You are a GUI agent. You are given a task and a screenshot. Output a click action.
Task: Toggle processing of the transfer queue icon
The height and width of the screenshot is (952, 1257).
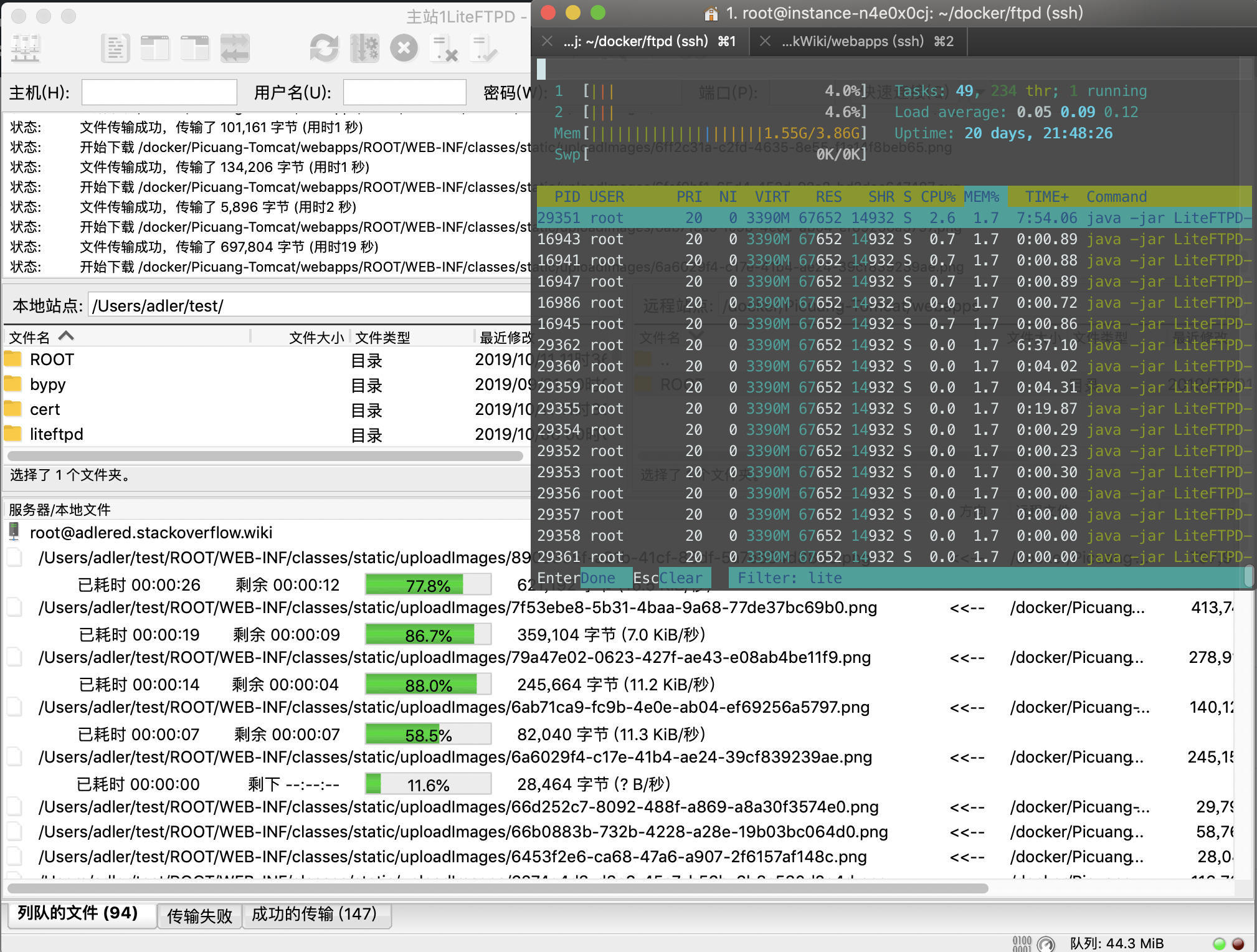click(364, 48)
